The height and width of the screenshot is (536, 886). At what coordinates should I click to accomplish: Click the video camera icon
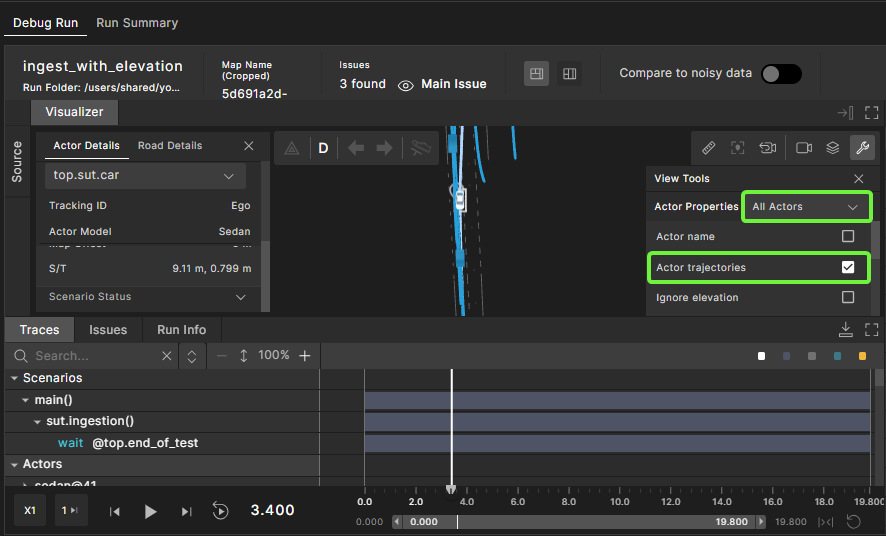tap(804, 148)
